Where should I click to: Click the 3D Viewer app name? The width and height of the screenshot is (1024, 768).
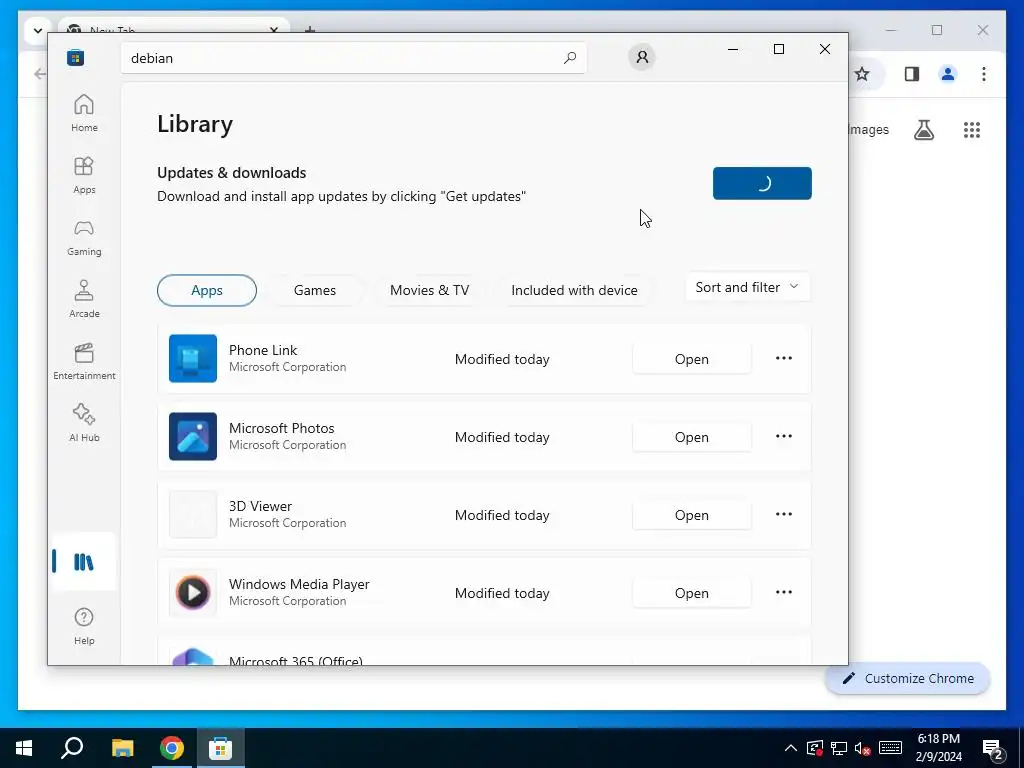click(x=260, y=506)
